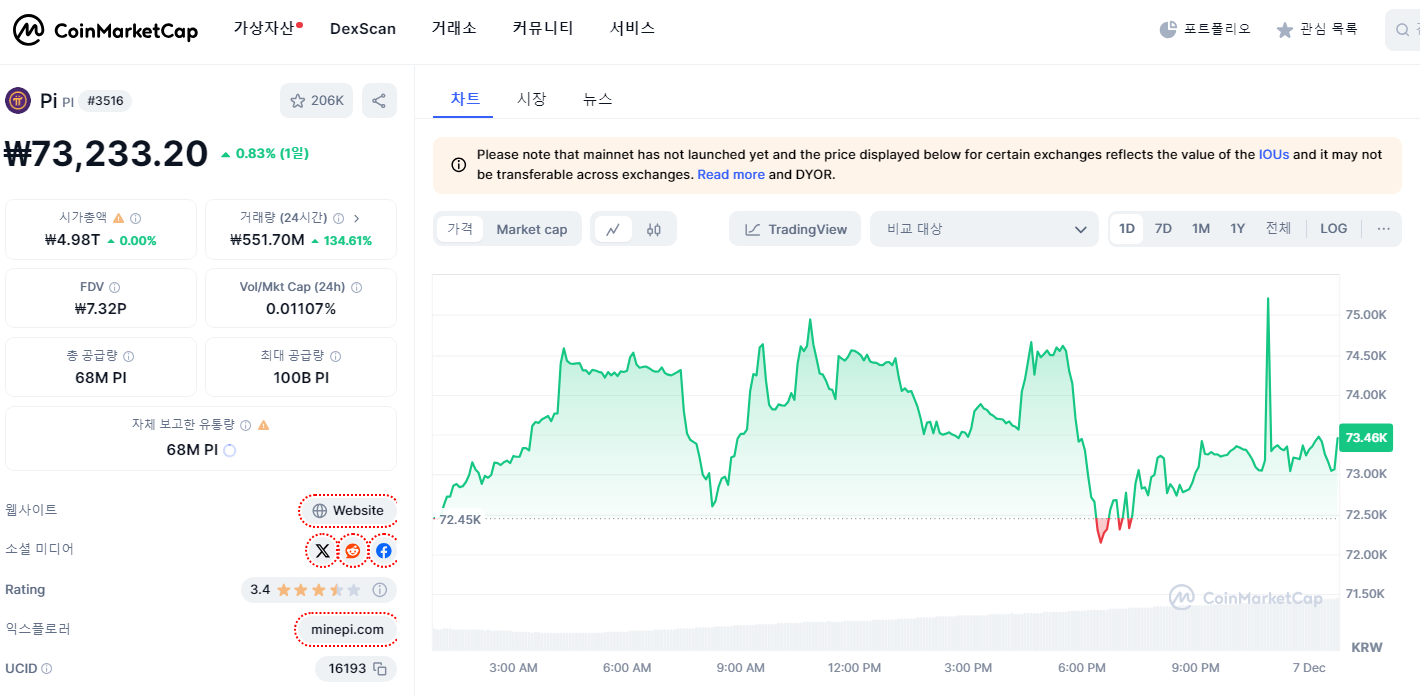Open the portfolio pie chart icon
The height and width of the screenshot is (696, 1420).
tap(1168, 30)
